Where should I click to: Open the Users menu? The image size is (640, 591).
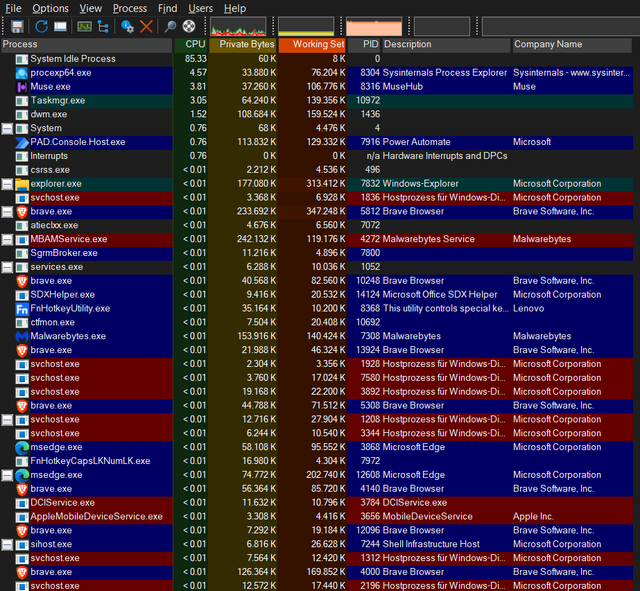pyautogui.click(x=200, y=8)
